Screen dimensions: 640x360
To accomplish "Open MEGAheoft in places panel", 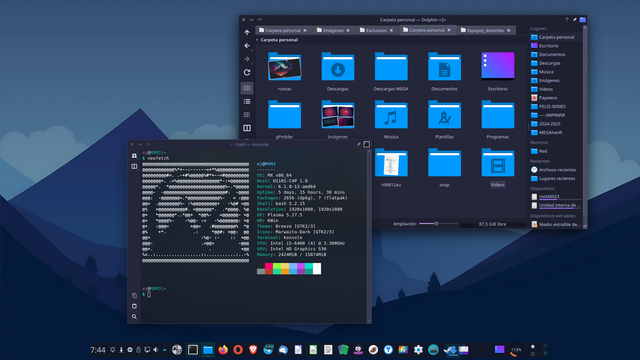I will click(x=556, y=133).
